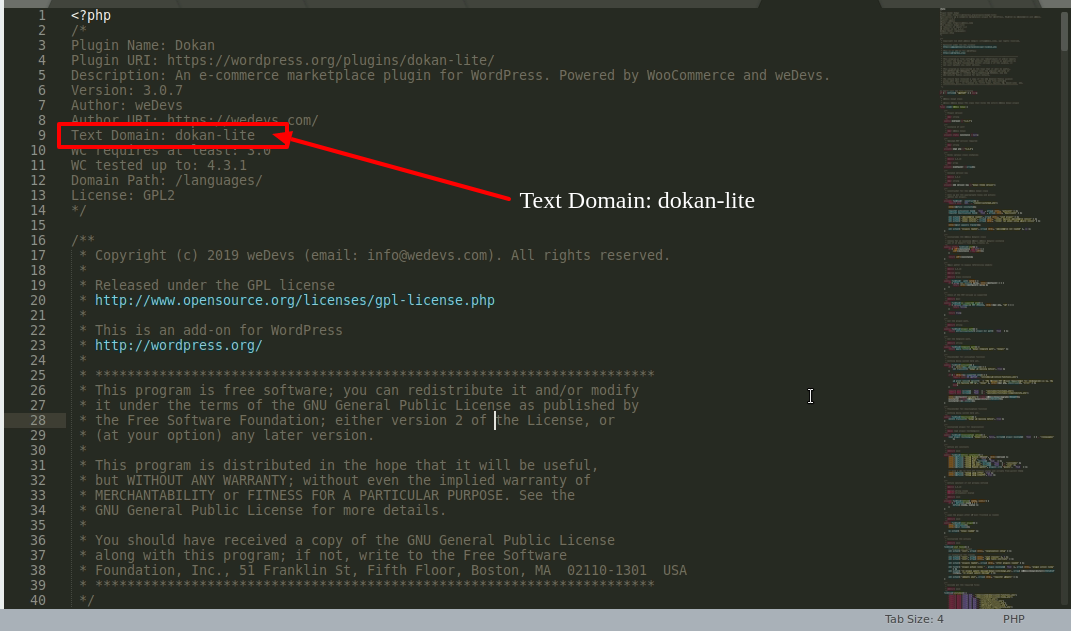Viewport: 1071px width, 631px height.
Task: Select line number 16 in the gutter
Action: 38,240
